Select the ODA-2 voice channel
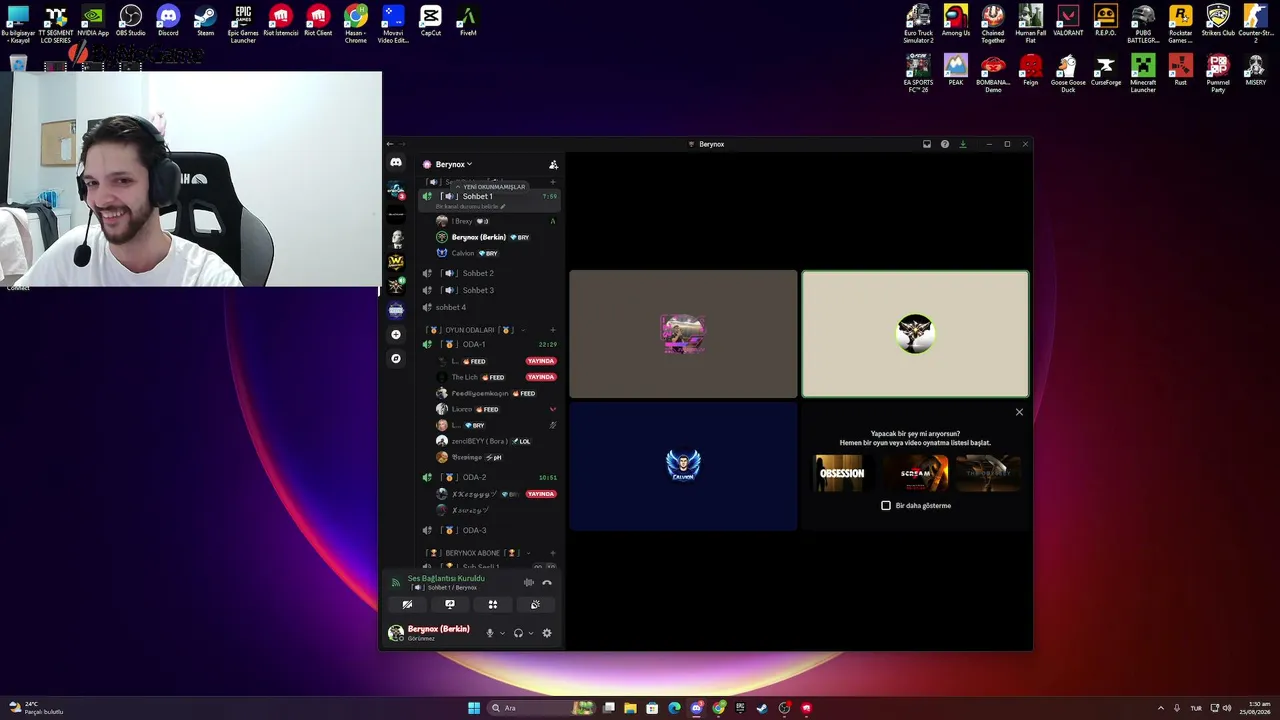The image size is (1280, 720). point(490,477)
